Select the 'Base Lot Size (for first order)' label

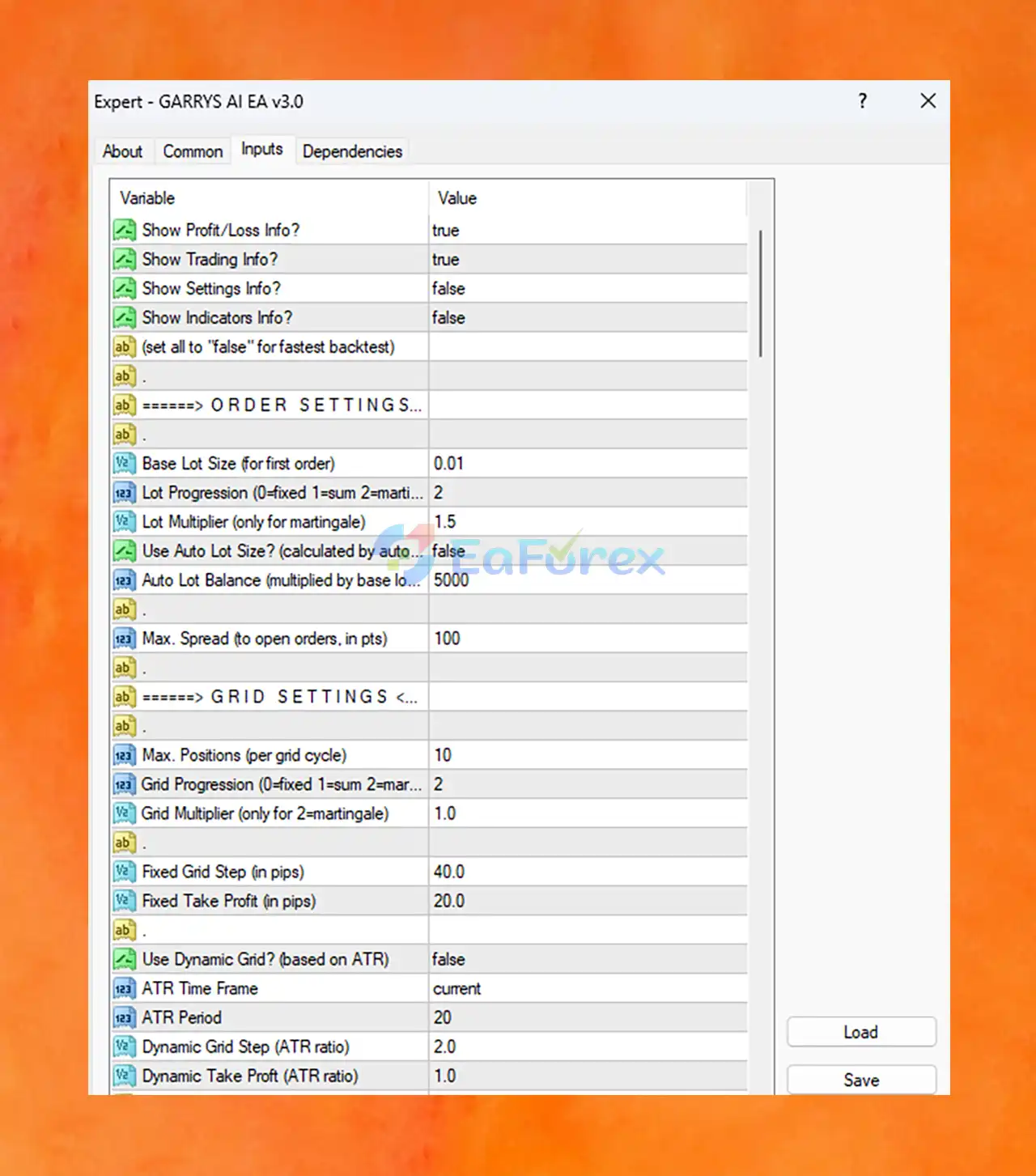(239, 464)
